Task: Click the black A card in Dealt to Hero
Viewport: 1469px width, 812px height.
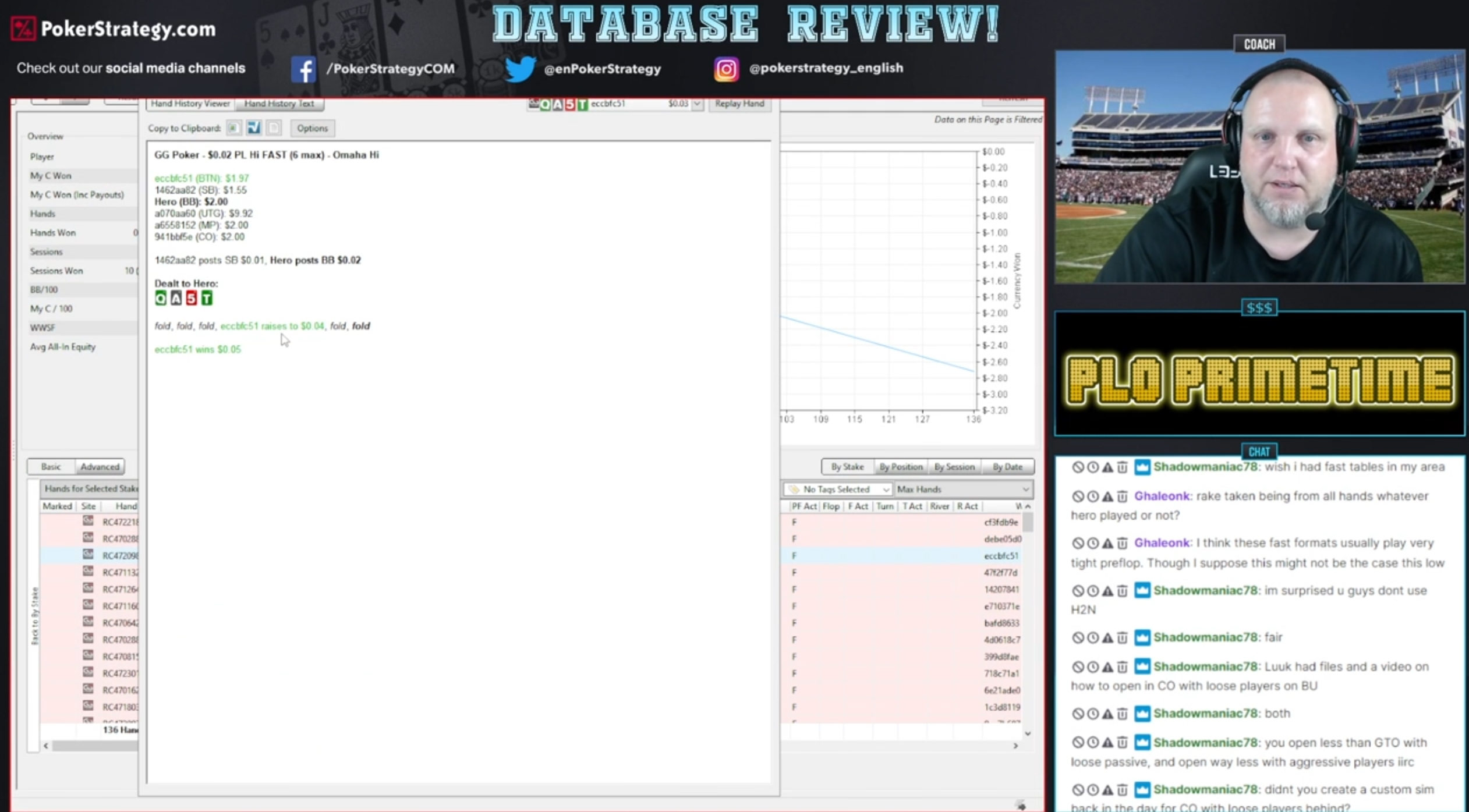Action: coord(176,299)
